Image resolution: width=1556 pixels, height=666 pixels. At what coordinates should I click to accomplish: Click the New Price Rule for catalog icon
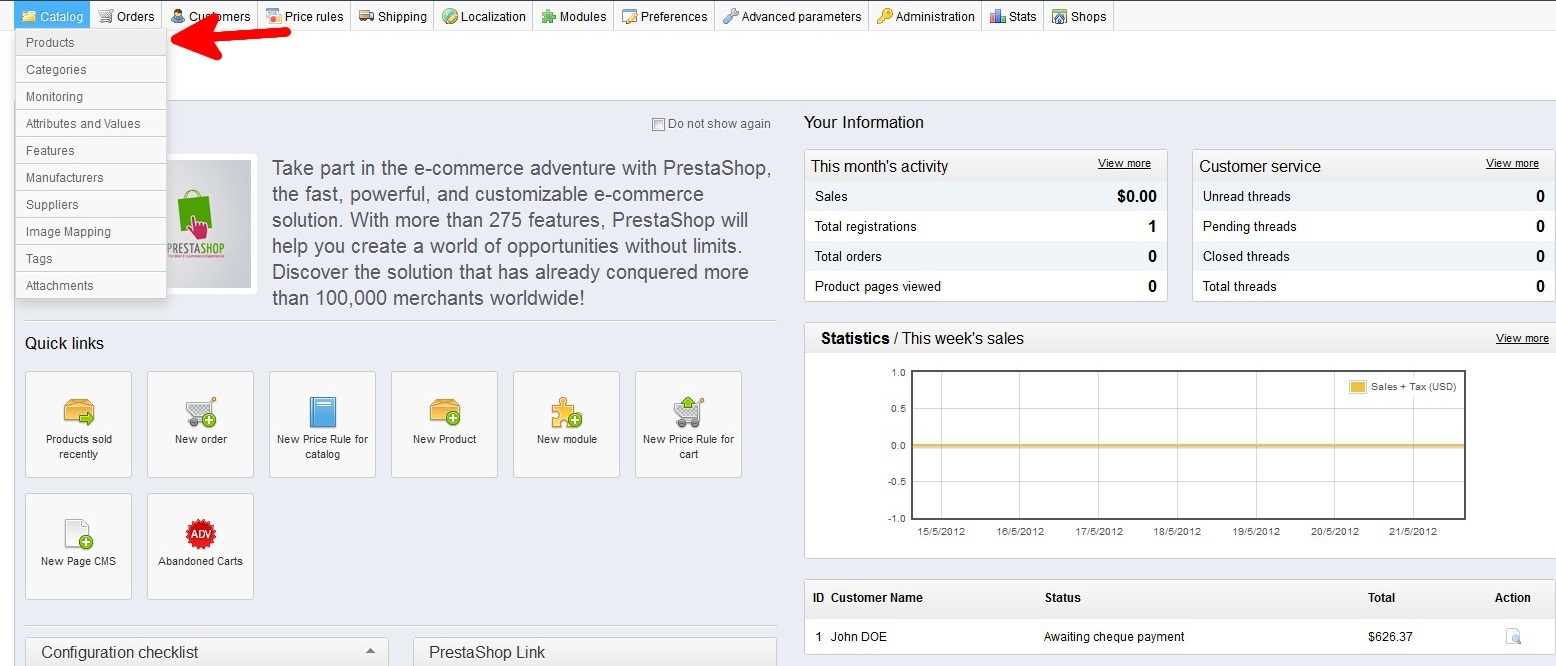click(x=323, y=412)
